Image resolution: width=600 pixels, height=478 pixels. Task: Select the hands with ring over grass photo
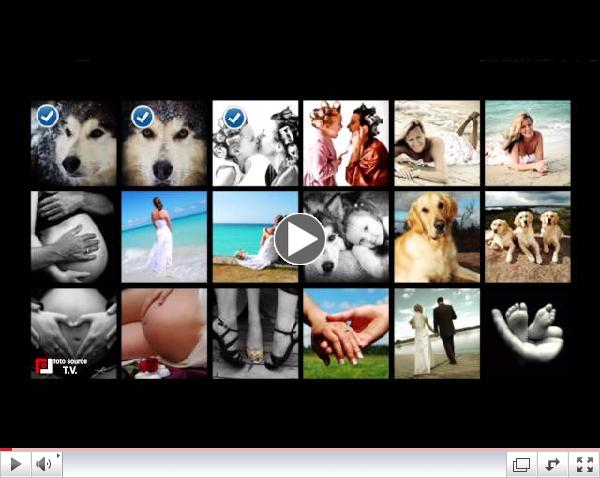pyautogui.click(x=346, y=333)
